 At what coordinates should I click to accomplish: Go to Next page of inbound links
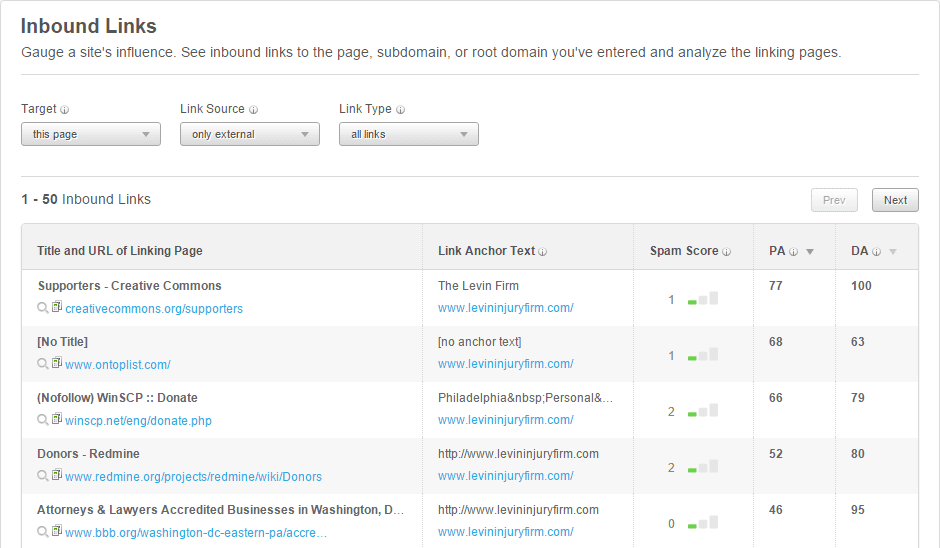[x=895, y=200]
